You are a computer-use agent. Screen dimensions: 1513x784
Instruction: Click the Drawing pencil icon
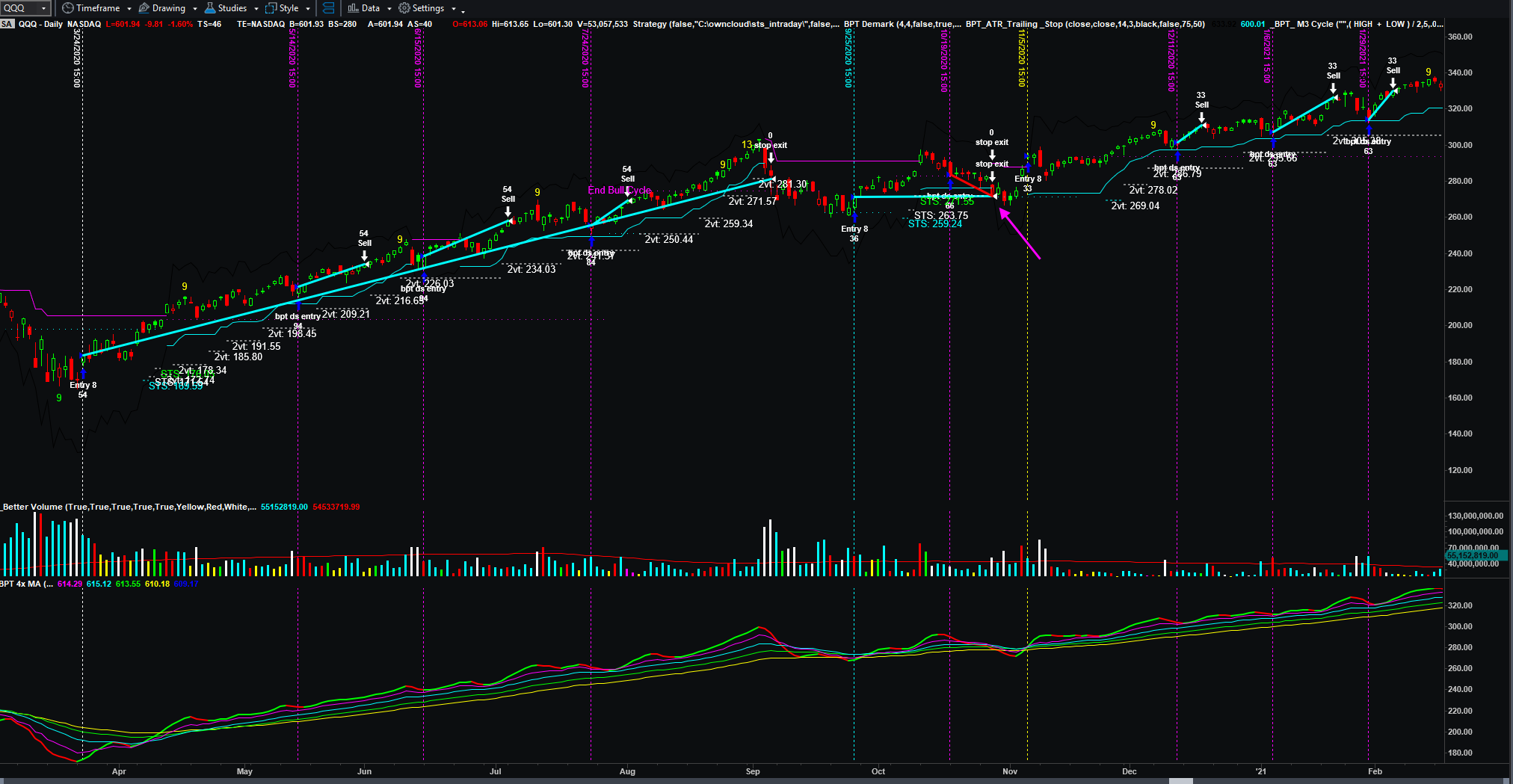coord(144,8)
